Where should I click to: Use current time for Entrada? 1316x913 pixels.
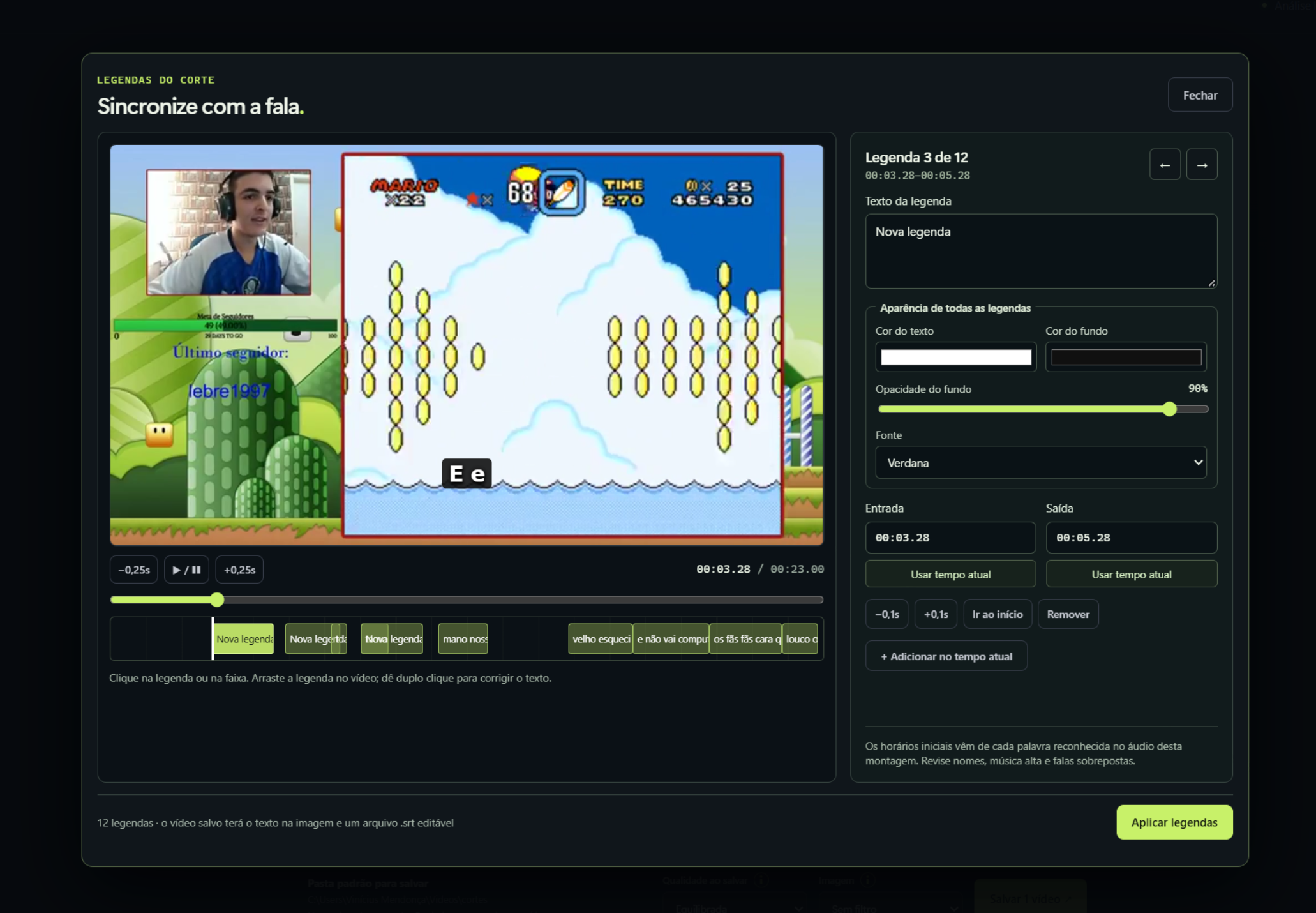pos(950,574)
